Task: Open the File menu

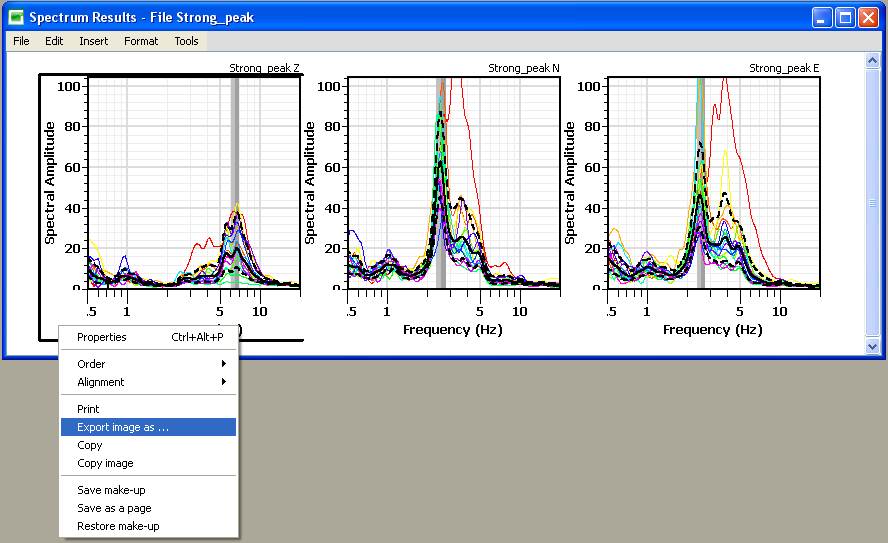Action: [x=21, y=41]
